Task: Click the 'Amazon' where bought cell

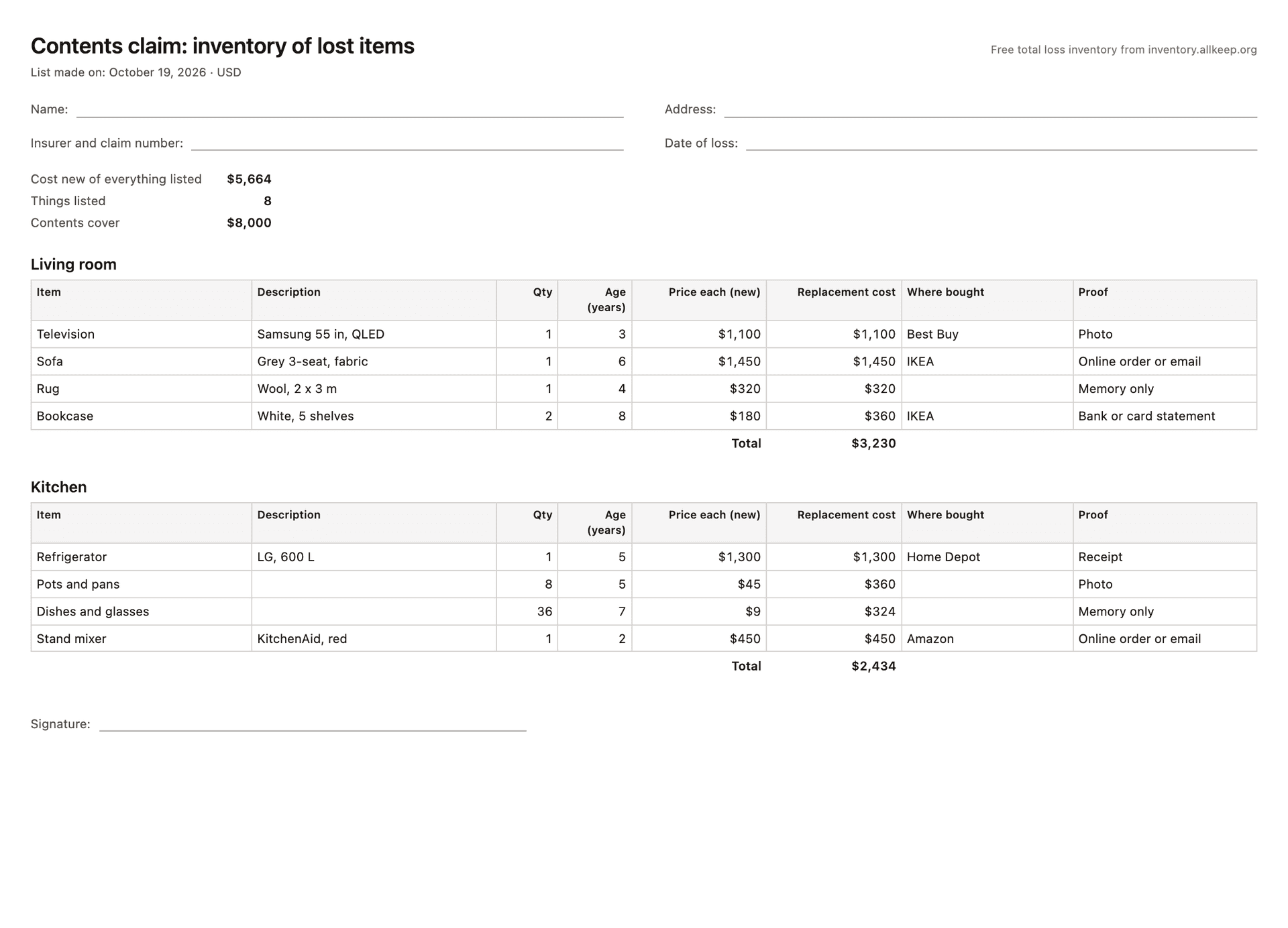Action: pos(987,638)
